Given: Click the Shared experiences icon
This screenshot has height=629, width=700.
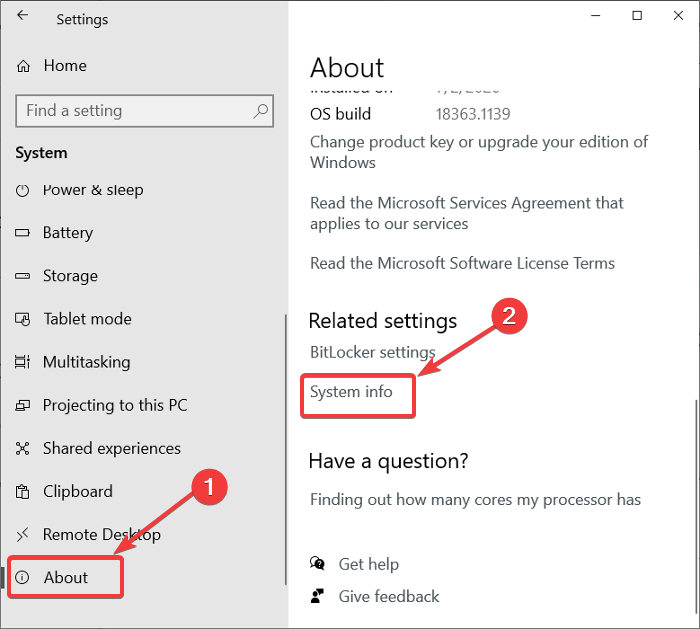Looking at the screenshot, I should pos(22,448).
